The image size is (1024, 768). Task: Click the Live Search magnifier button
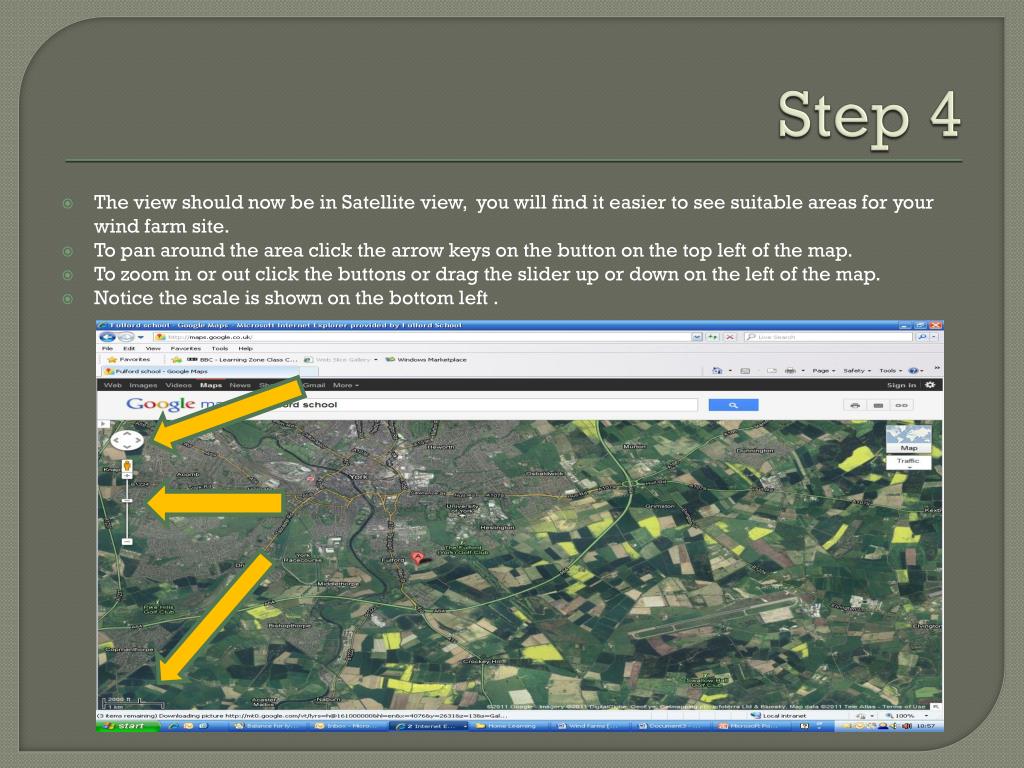point(921,337)
